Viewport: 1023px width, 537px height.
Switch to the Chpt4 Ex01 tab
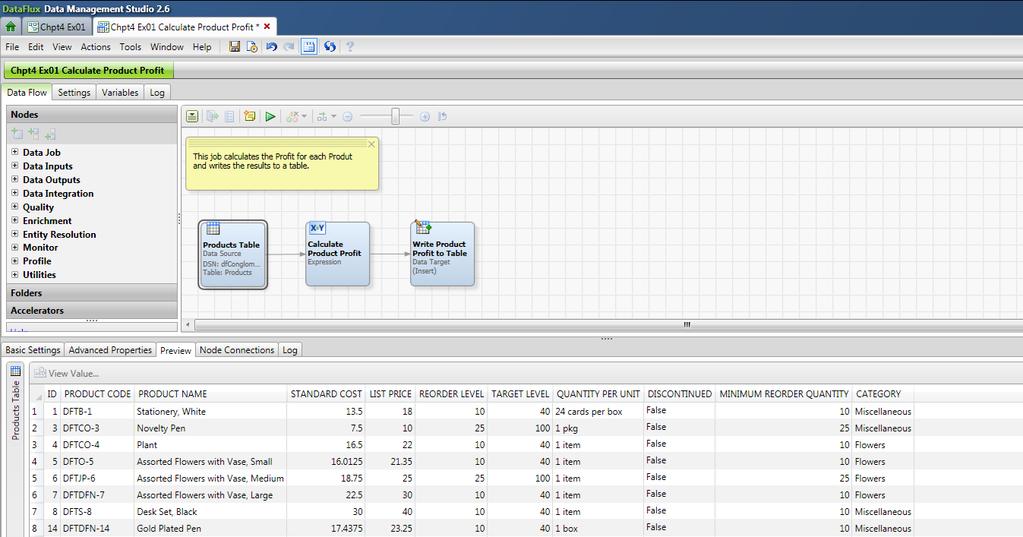point(57,27)
